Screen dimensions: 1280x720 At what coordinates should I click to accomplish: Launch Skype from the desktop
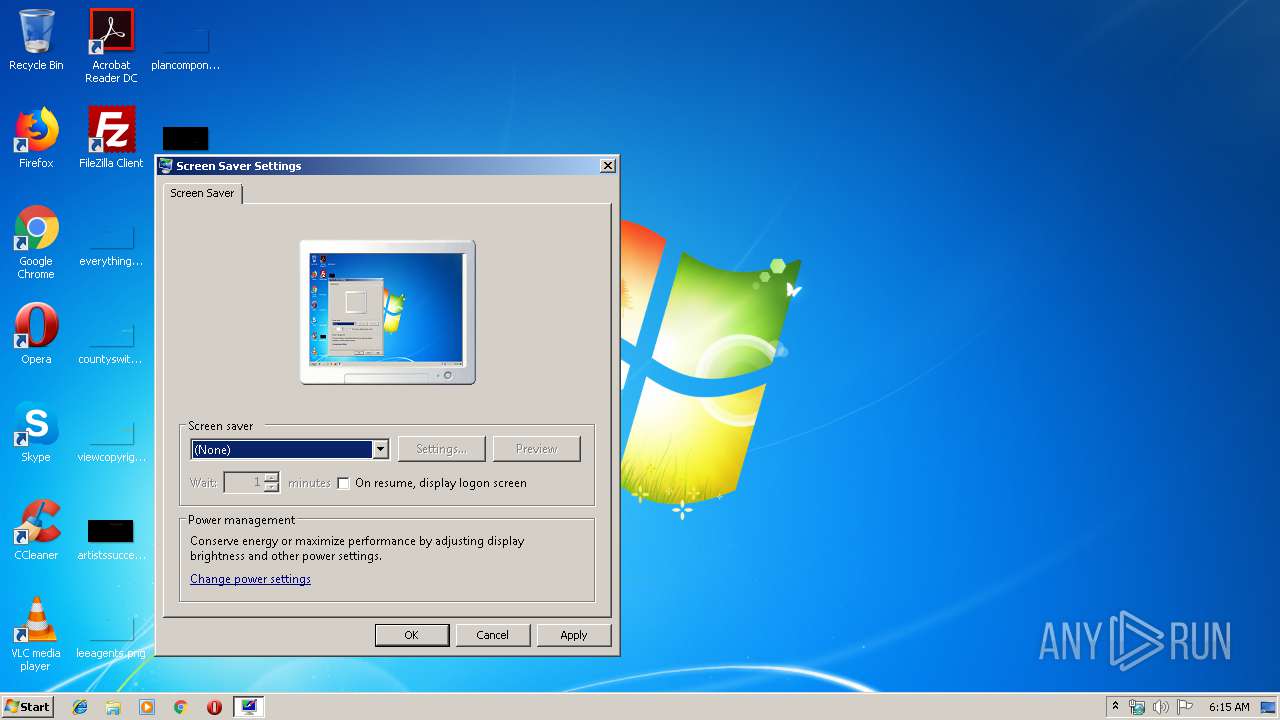coord(36,432)
